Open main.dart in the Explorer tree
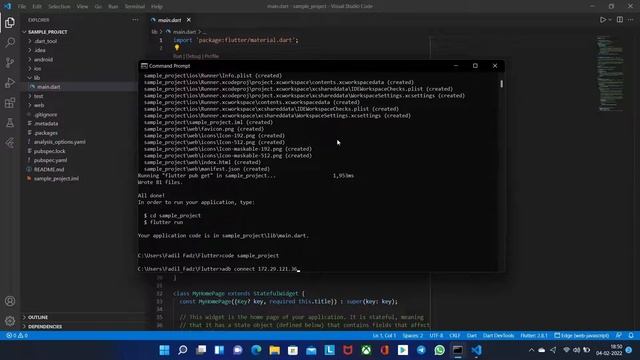The image size is (640, 360). click(48, 87)
